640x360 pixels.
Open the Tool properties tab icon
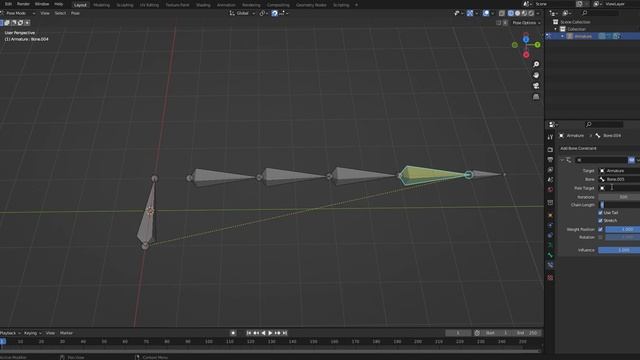tap(550, 137)
